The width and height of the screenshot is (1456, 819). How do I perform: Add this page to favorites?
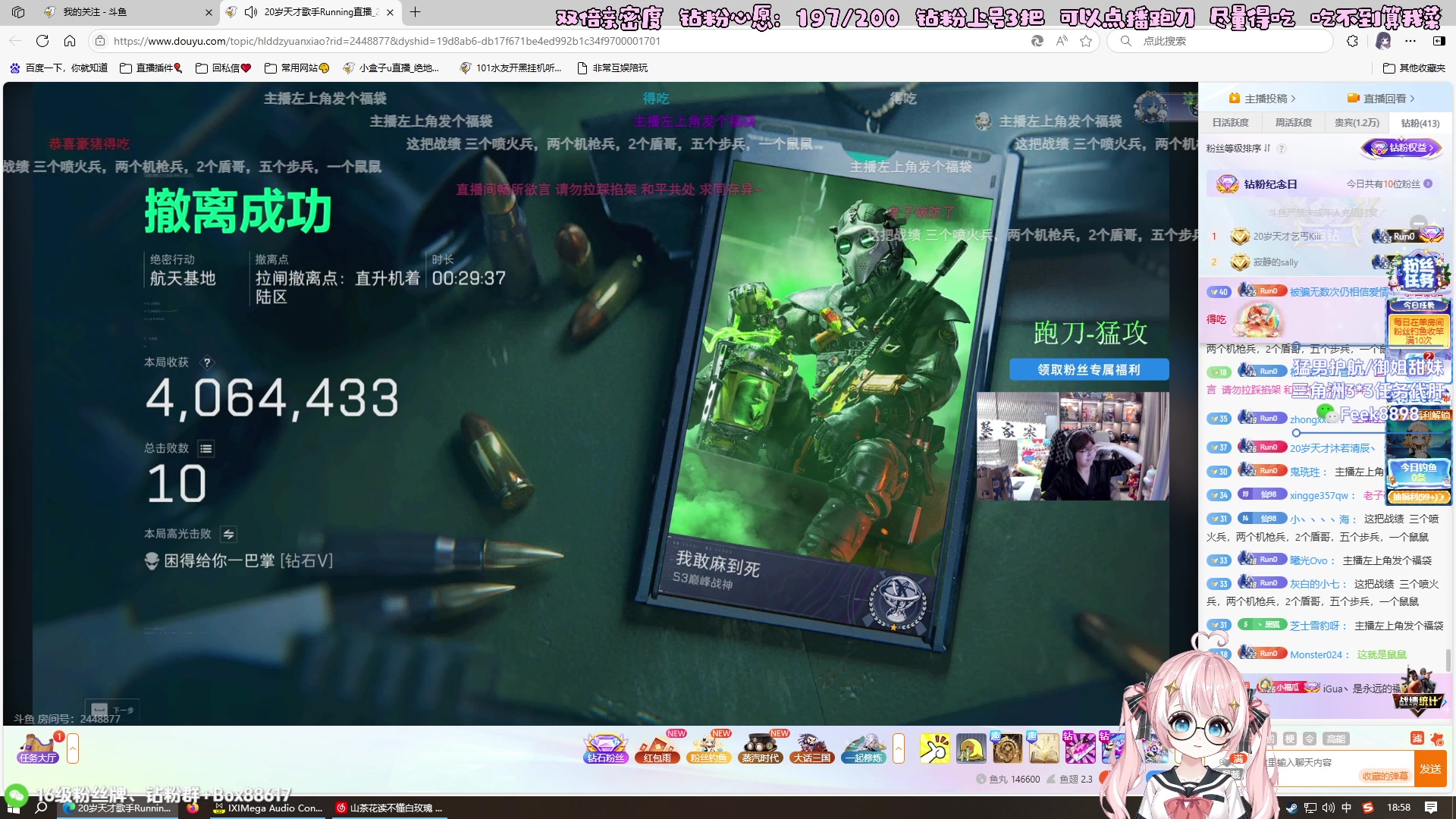pyautogui.click(x=1086, y=41)
